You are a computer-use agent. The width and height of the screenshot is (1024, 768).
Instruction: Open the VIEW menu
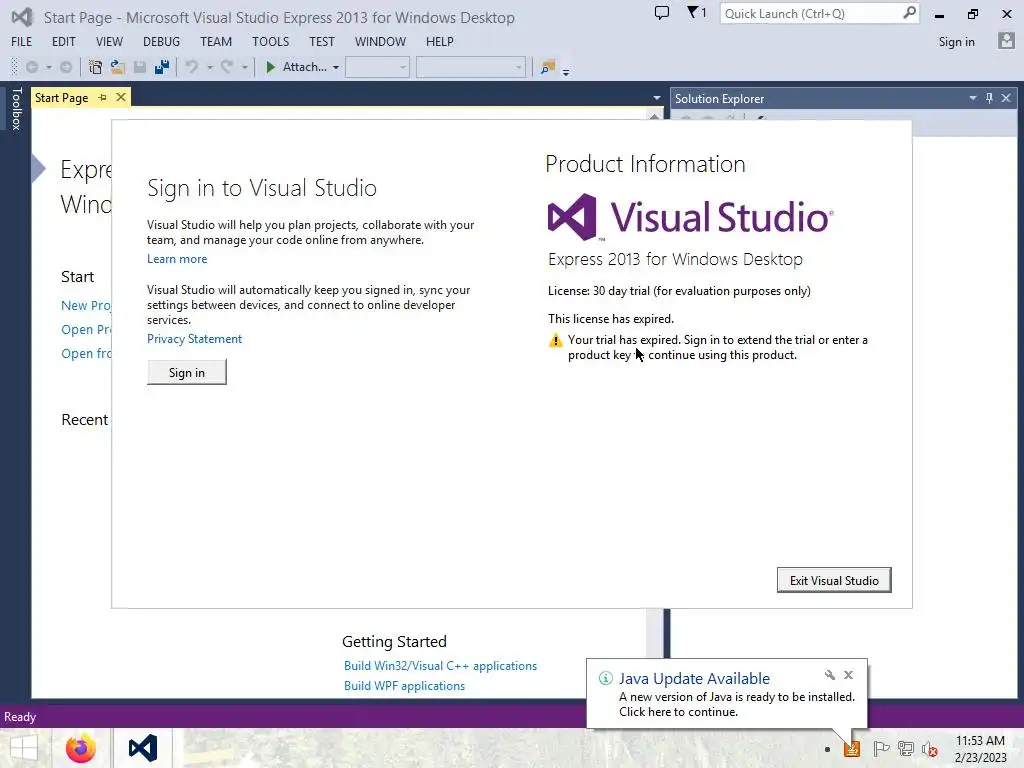(x=109, y=41)
